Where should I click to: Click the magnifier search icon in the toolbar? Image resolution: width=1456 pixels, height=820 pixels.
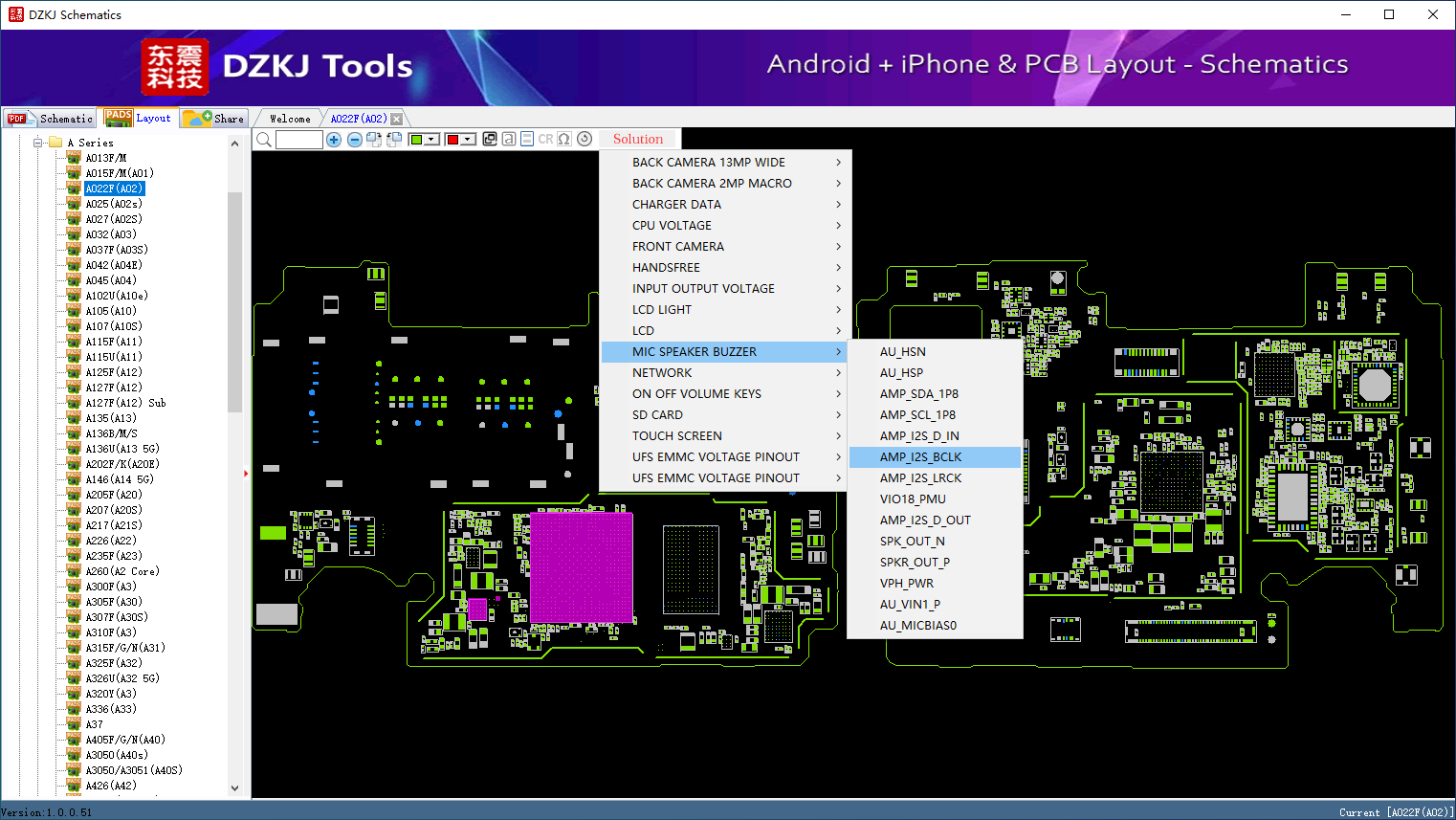264,140
